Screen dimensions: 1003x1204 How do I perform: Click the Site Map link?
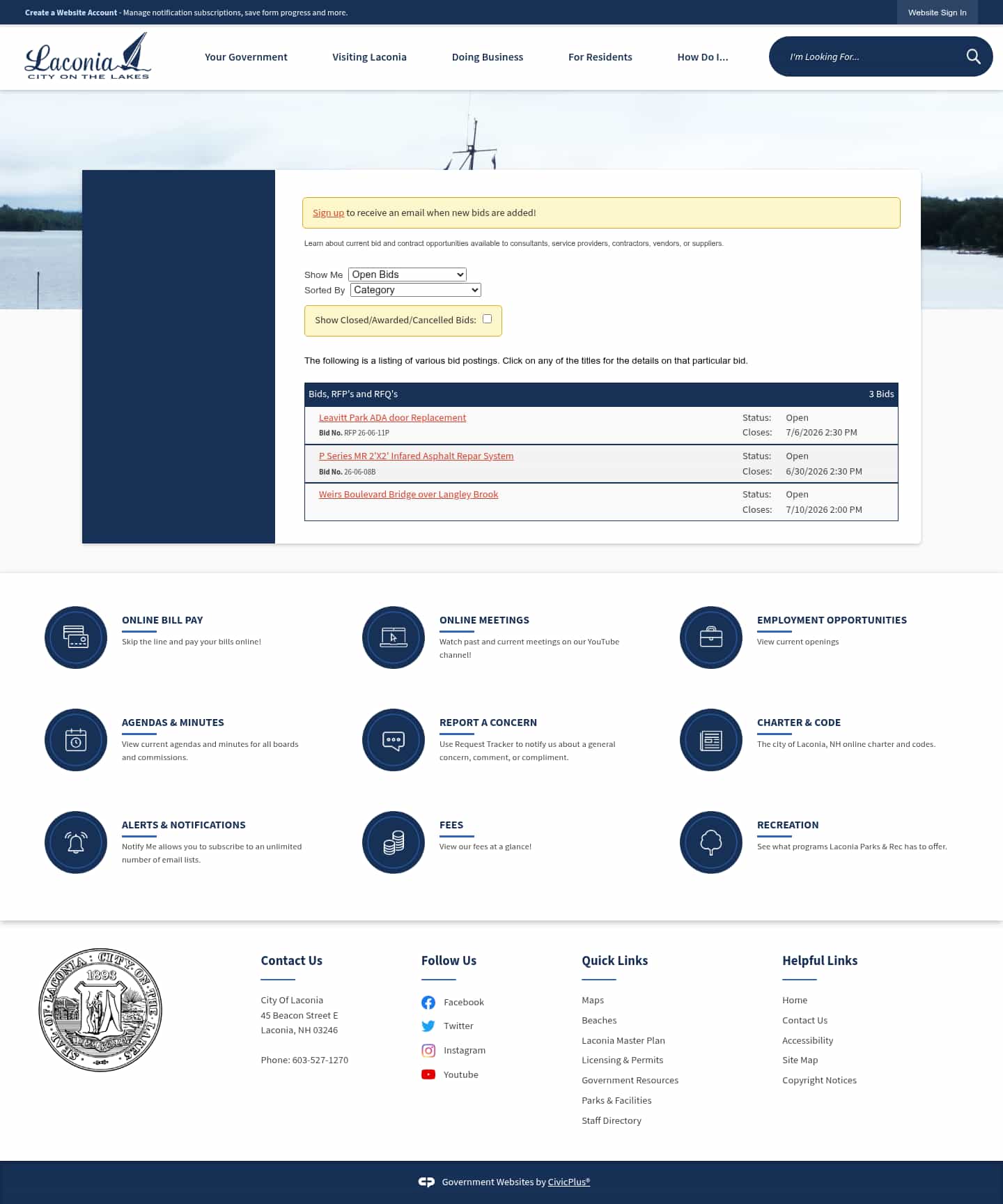(800, 1060)
